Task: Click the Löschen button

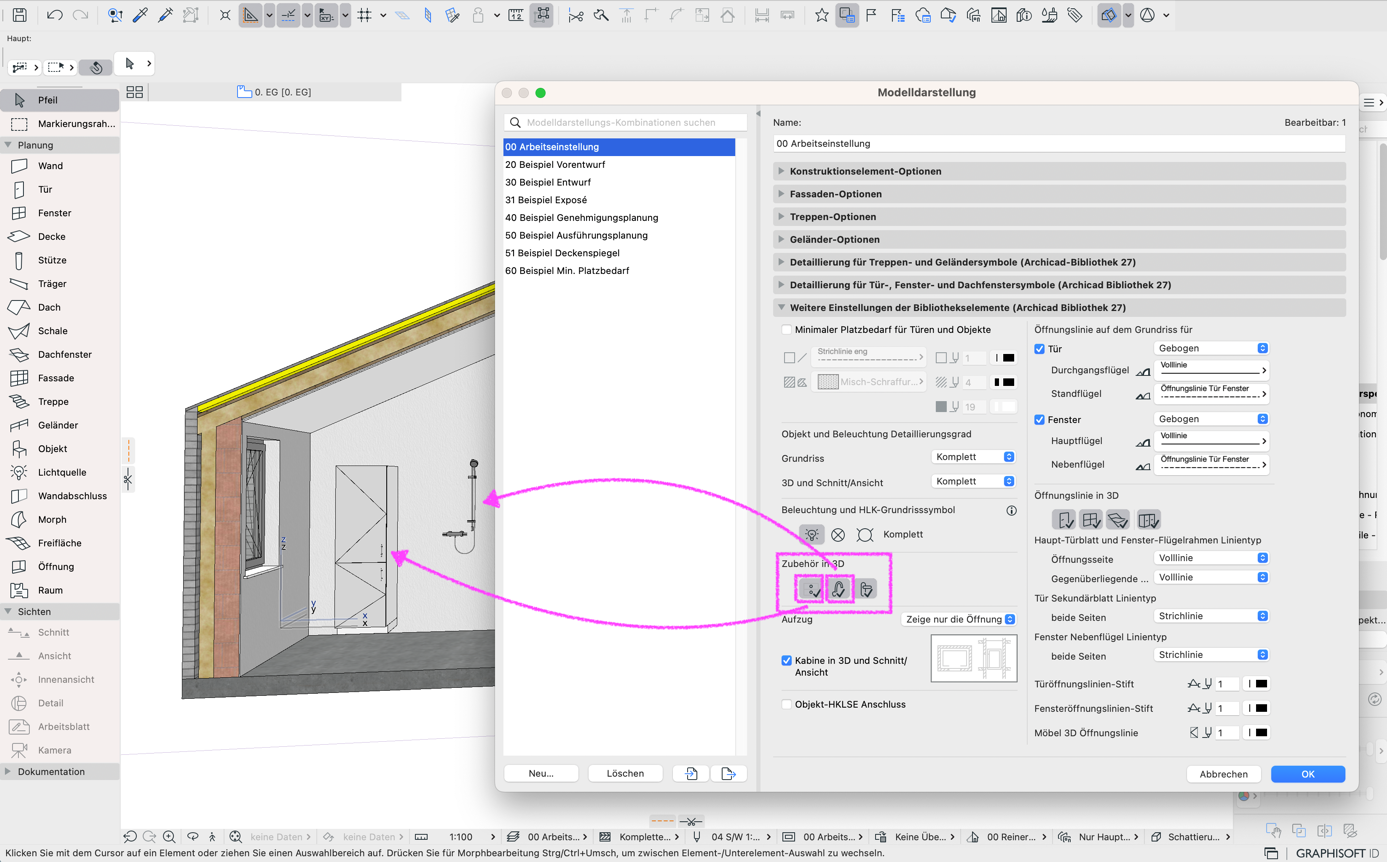Action: 625,774
